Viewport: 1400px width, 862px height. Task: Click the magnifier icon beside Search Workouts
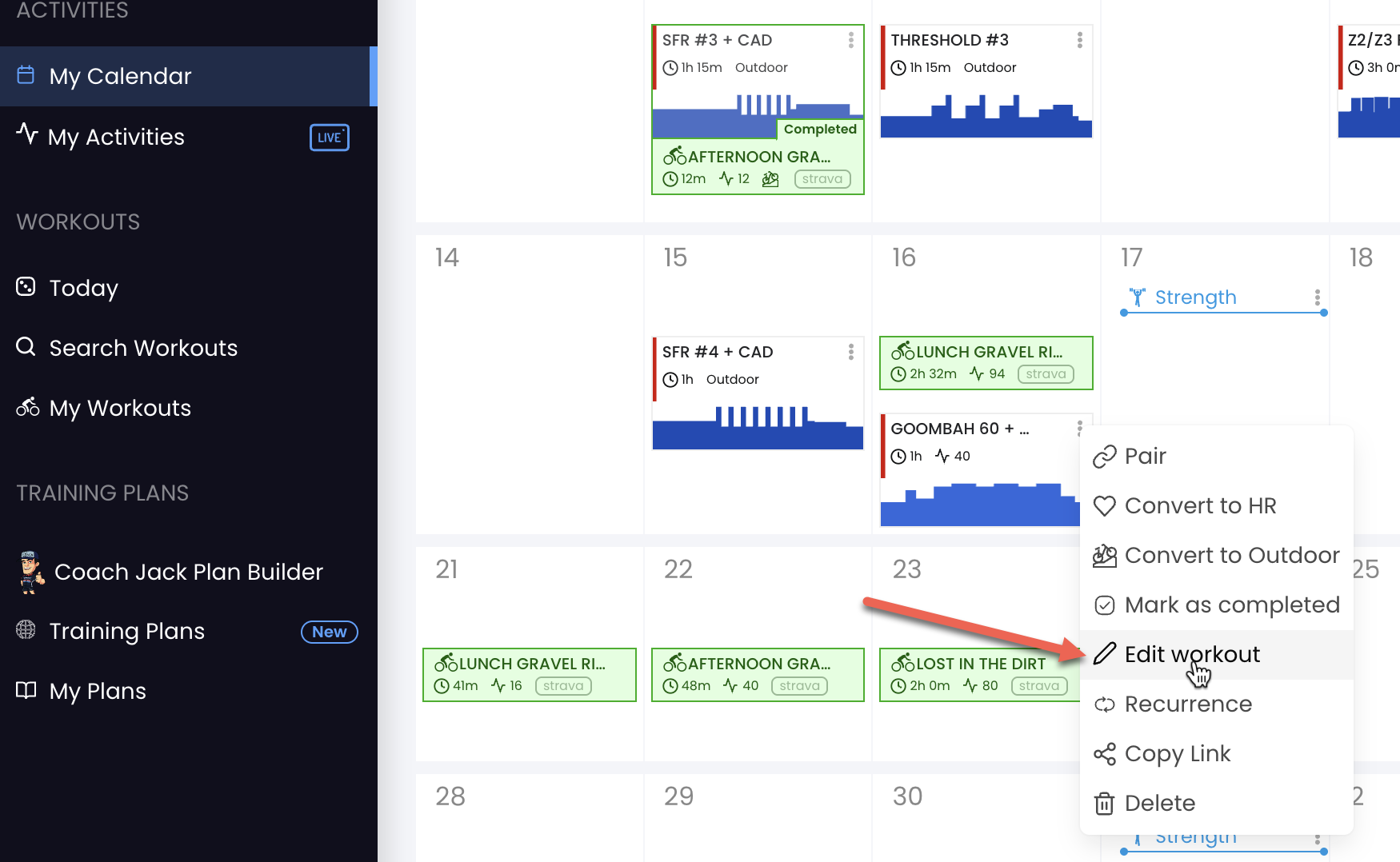[26, 346]
